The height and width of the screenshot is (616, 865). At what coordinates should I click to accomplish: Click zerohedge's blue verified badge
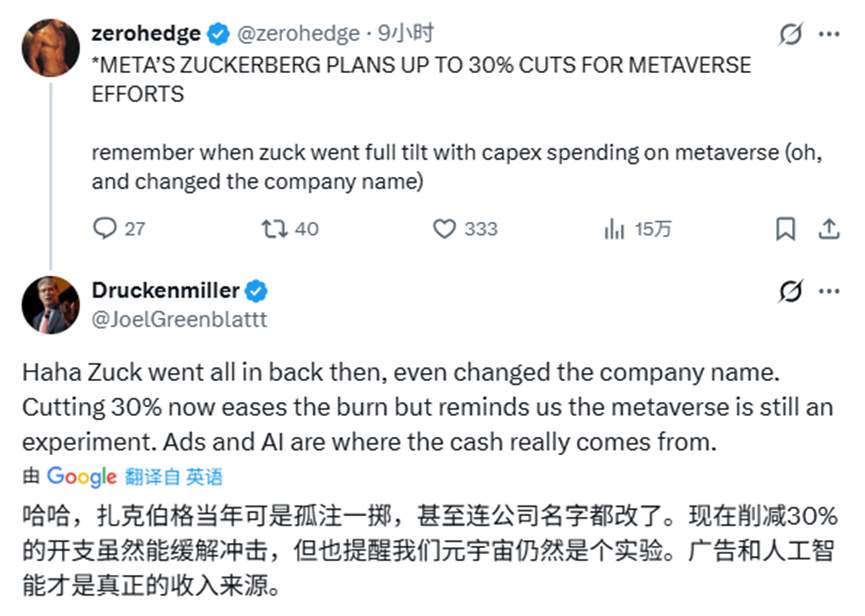coord(215,32)
